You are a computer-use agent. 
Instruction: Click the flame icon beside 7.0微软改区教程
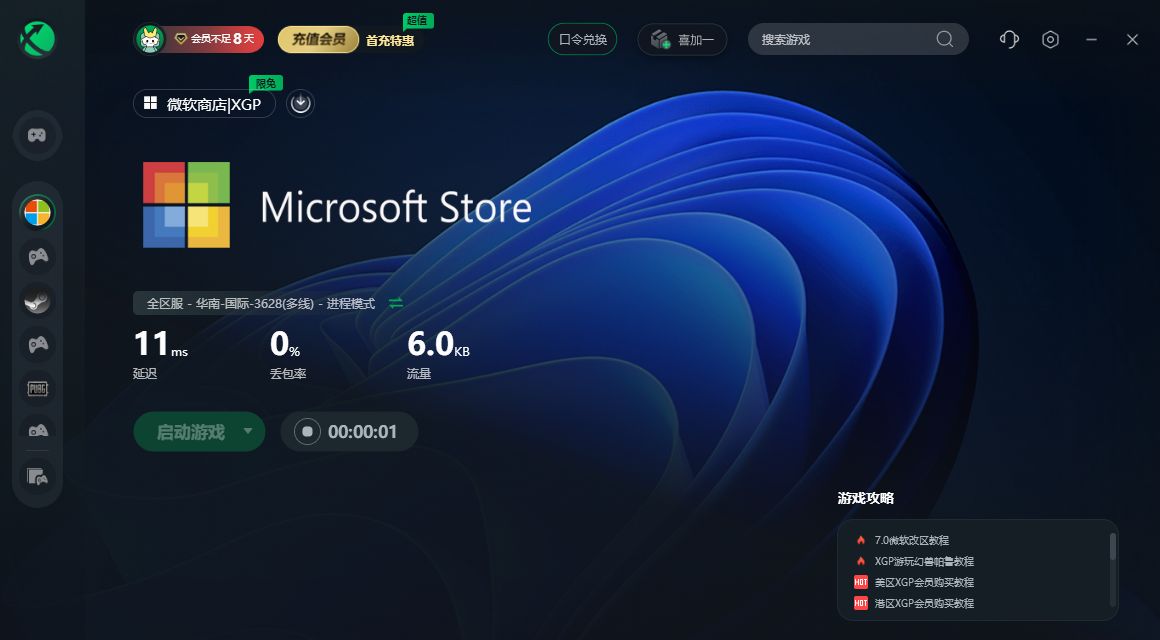click(x=860, y=540)
